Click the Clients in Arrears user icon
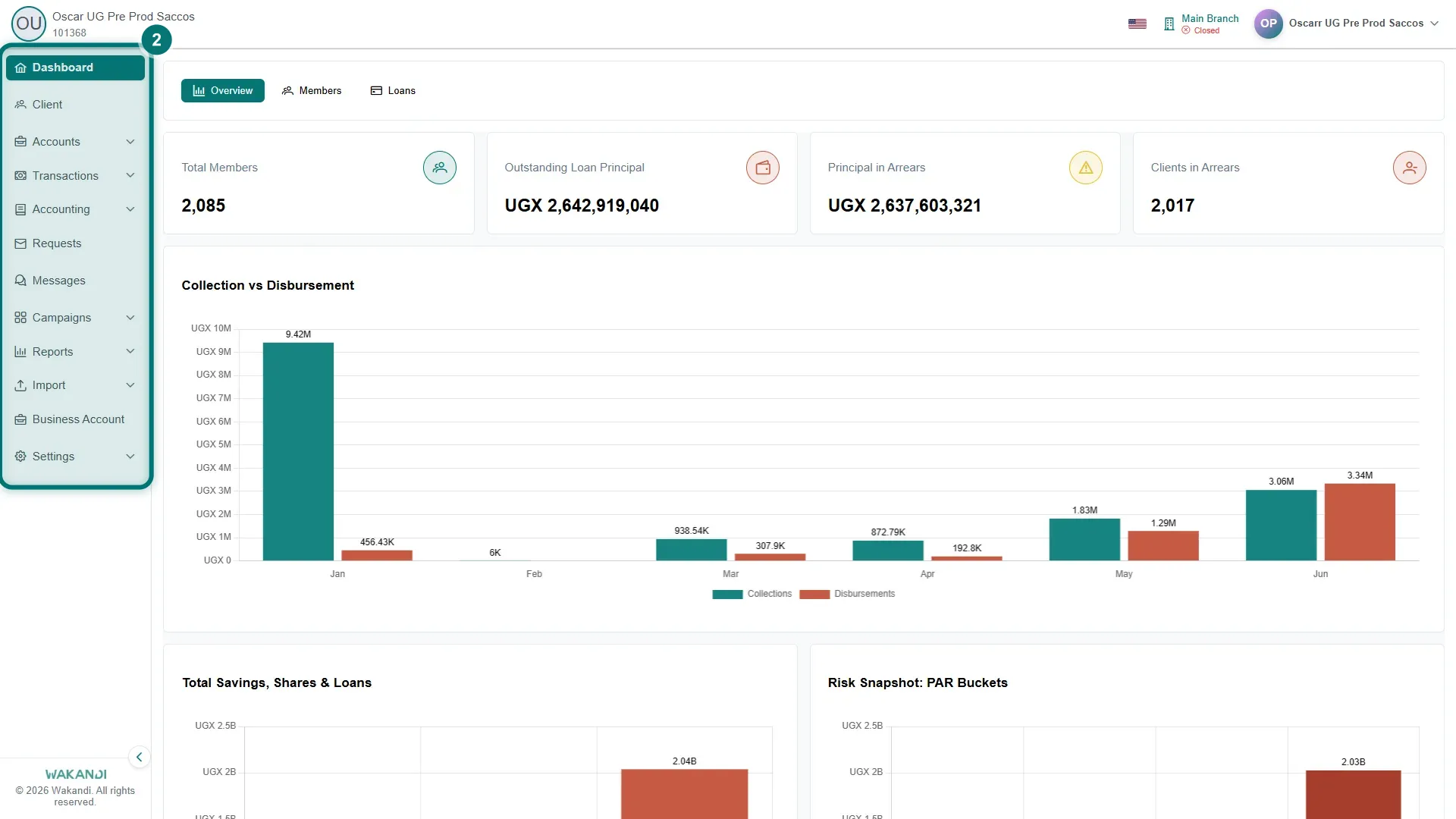Viewport: 1456px width, 819px height. click(x=1410, y=168)
